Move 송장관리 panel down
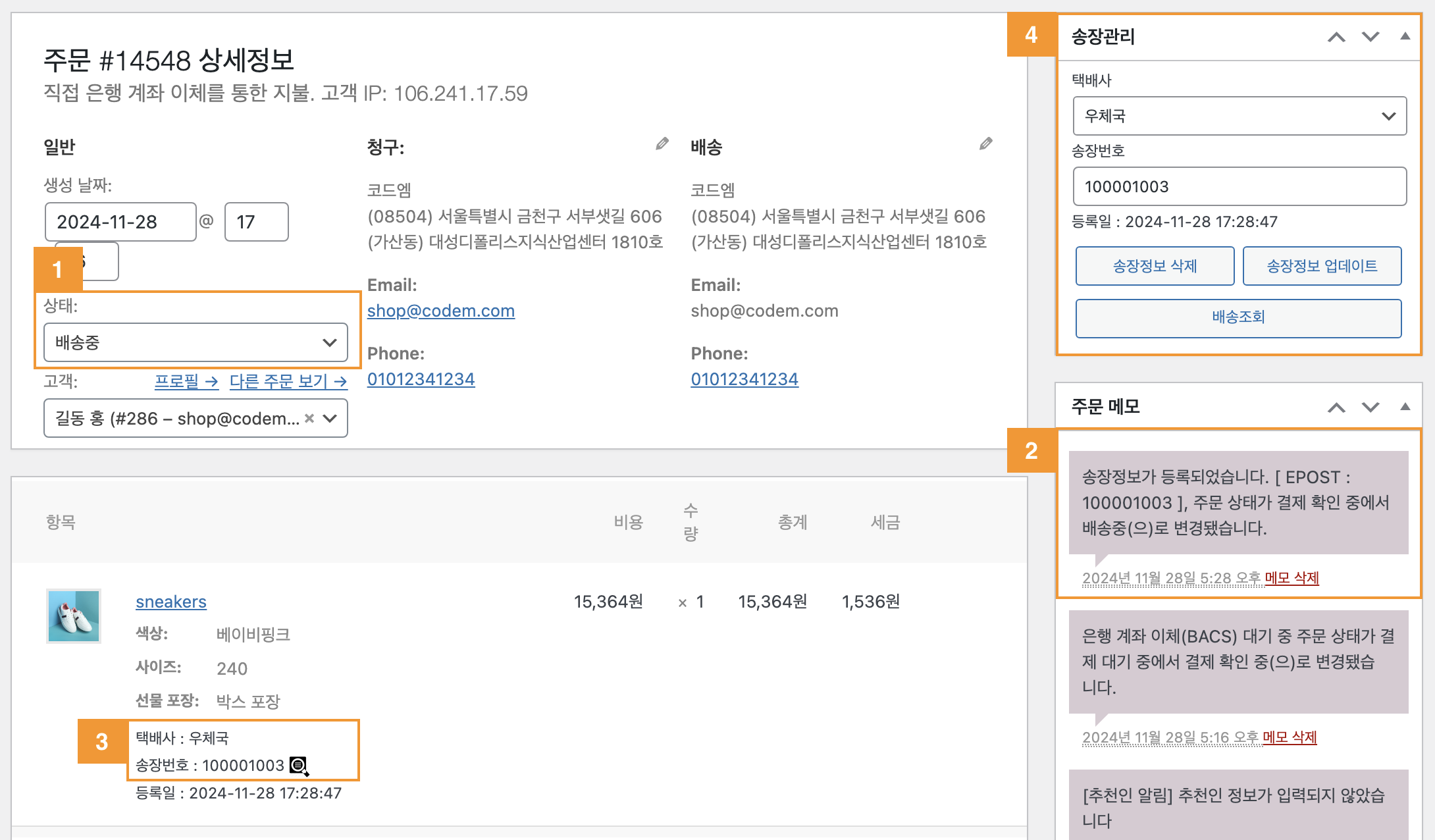This screenshot has height=840, width=1435. (1370, 38)
